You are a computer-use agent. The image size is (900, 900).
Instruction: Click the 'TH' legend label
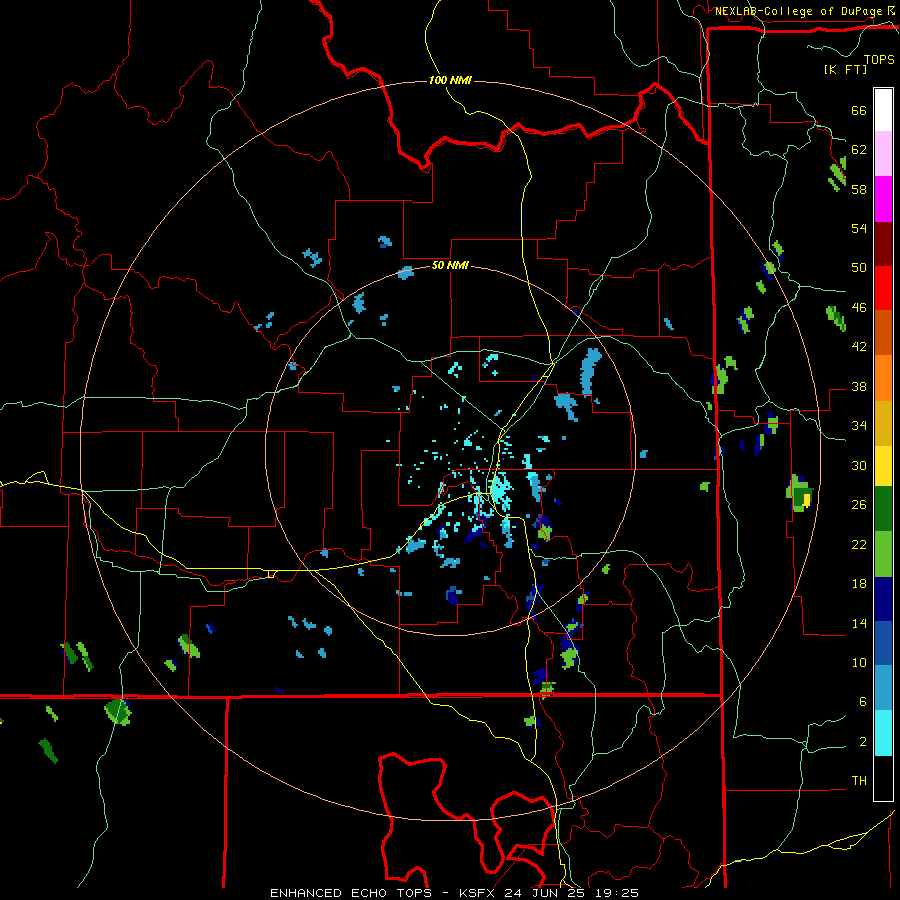point(859,781)
